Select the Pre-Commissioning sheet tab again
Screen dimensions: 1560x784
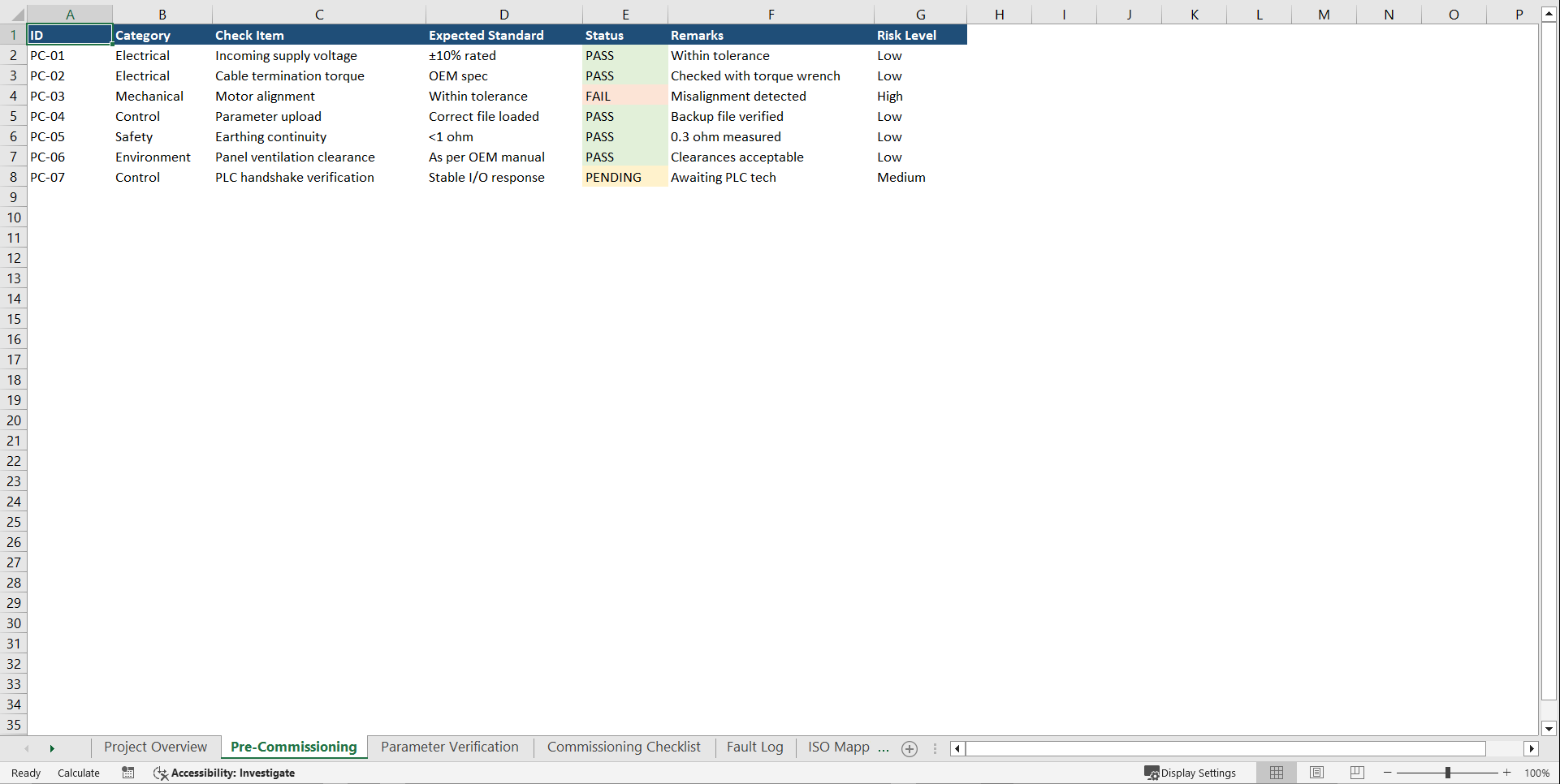[293, 747]
